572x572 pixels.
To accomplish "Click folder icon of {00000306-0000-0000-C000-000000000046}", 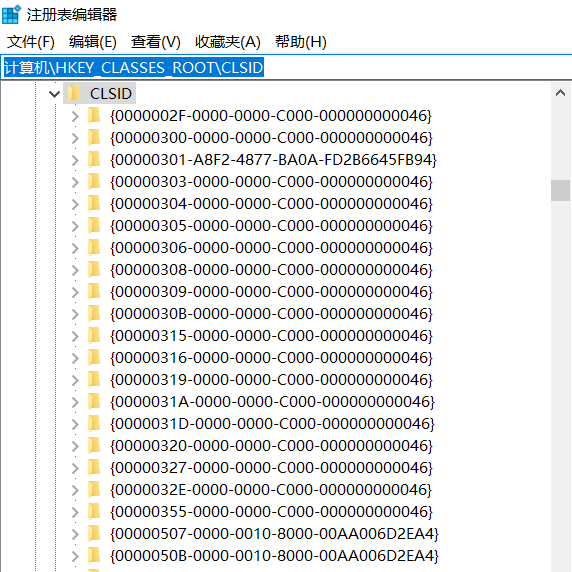I will click(94, 247).
